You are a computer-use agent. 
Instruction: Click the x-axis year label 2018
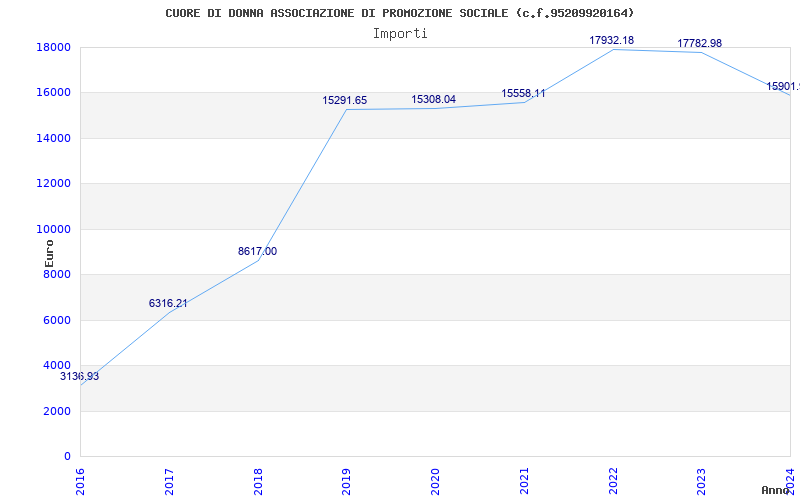coord(258,482)
